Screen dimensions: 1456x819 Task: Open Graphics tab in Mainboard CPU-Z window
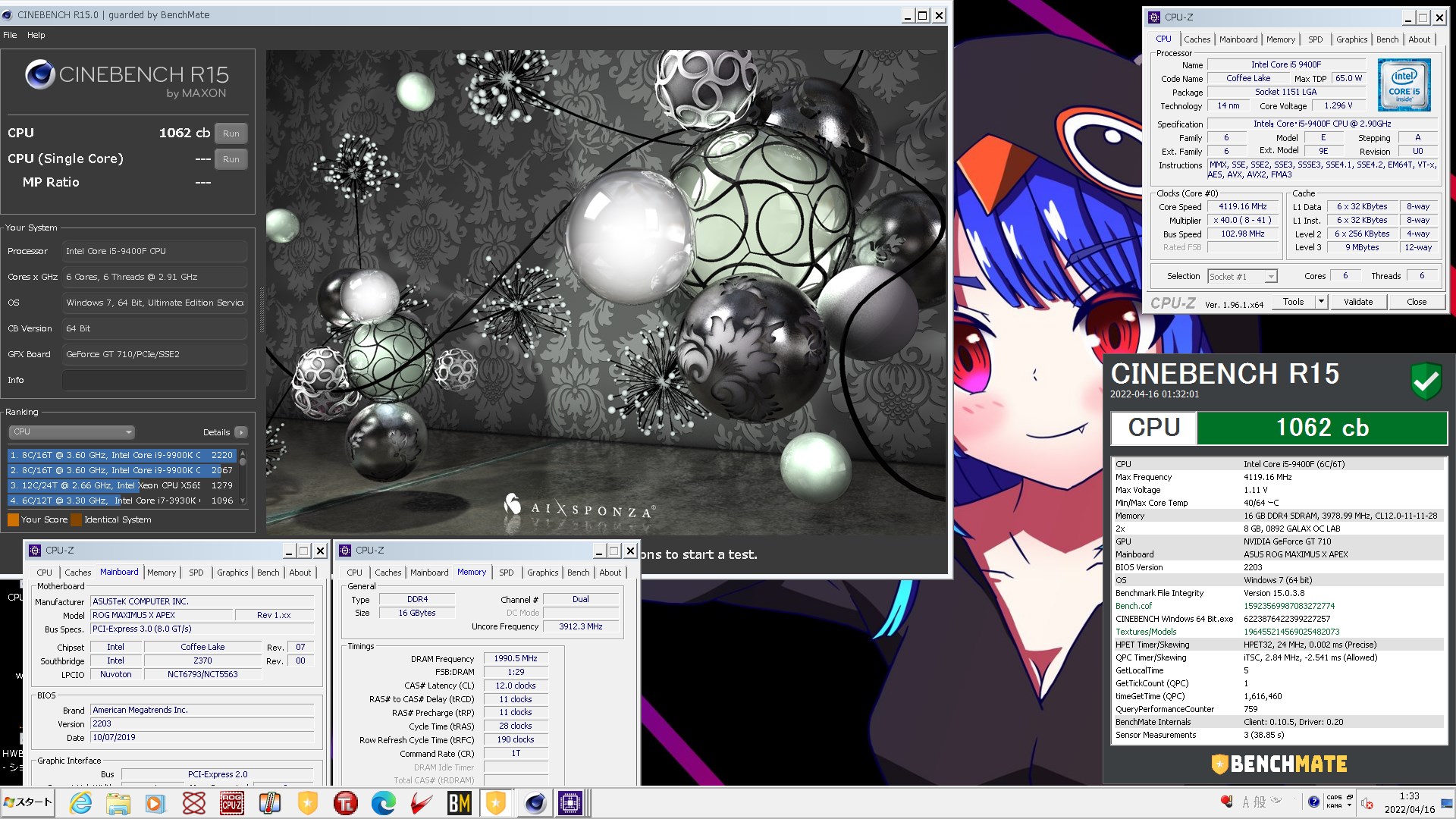click(x=232, y=573)
